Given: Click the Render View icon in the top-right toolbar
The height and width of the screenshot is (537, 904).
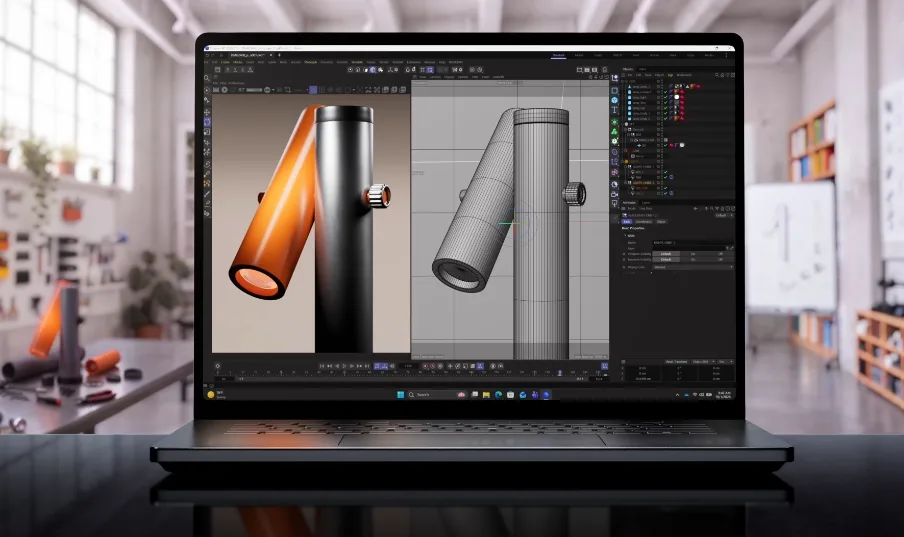Looking at the screenshot, I should (579, 69).
